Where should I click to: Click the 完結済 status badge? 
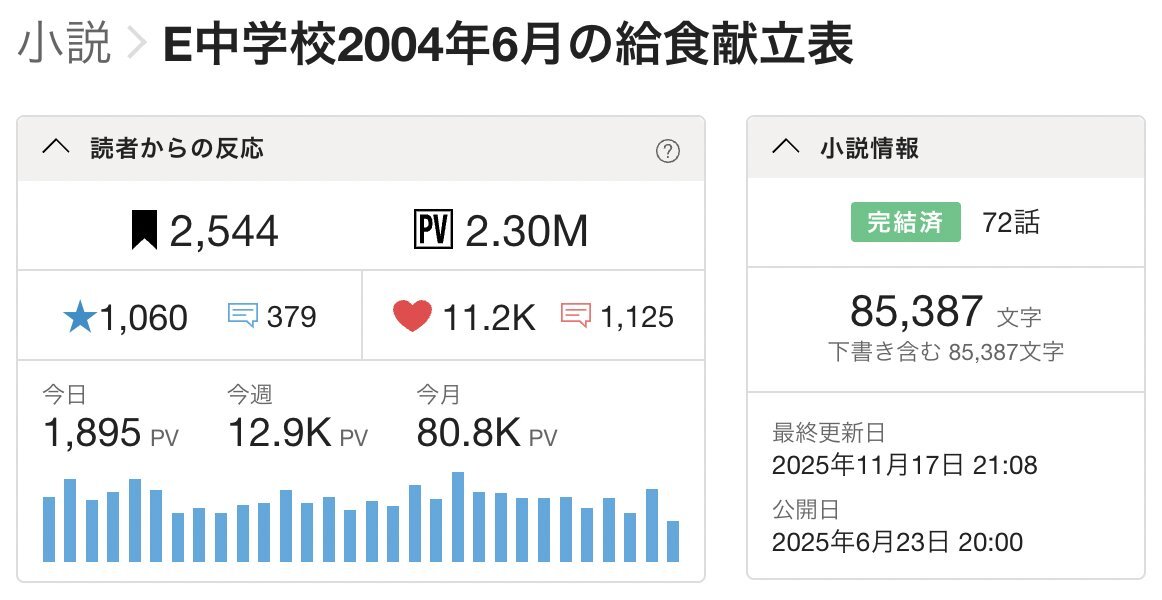coord(905,222)
